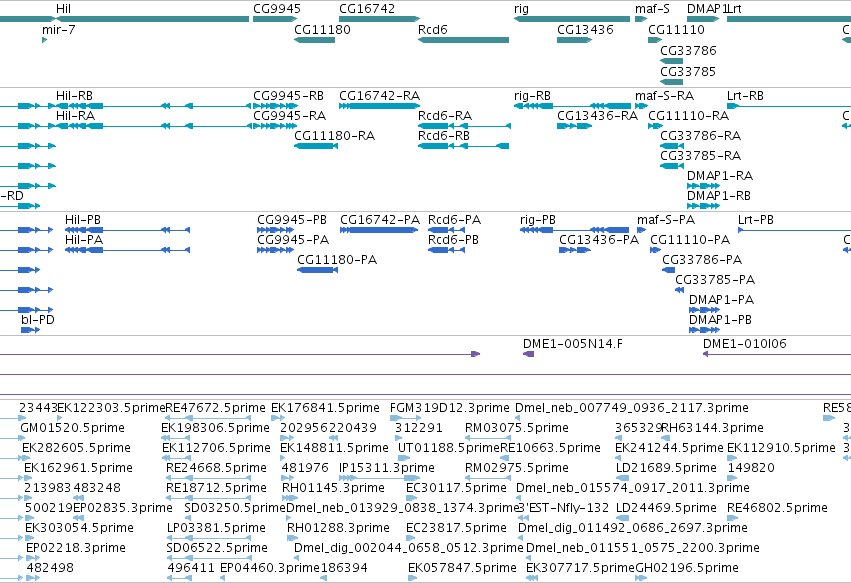Select the CG33786 gene bar
851x583 pixels.
tap(671, 61)
